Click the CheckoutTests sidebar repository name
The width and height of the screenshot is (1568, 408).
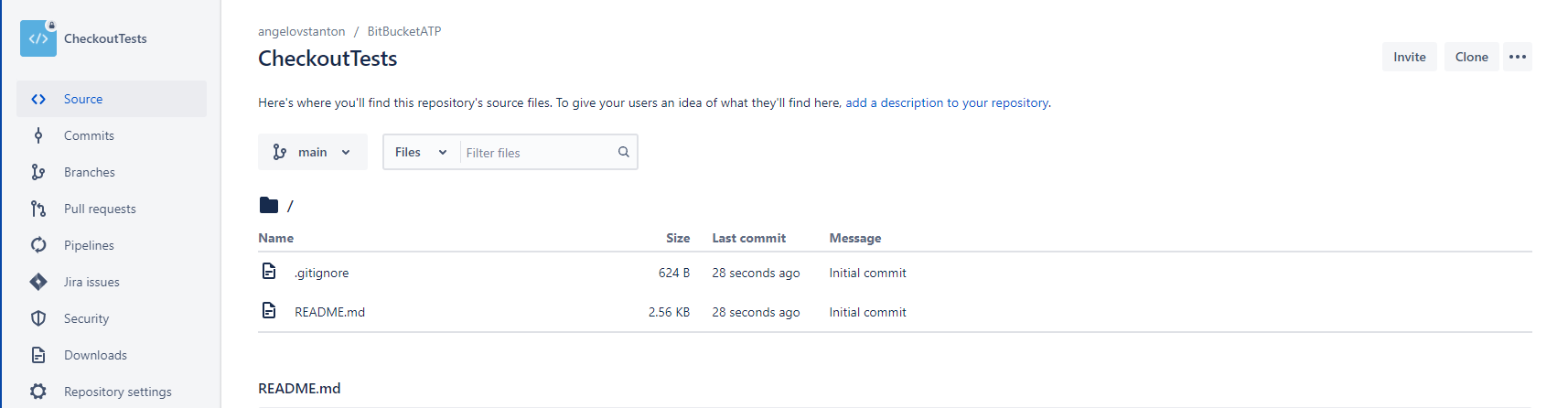(105, 38)
